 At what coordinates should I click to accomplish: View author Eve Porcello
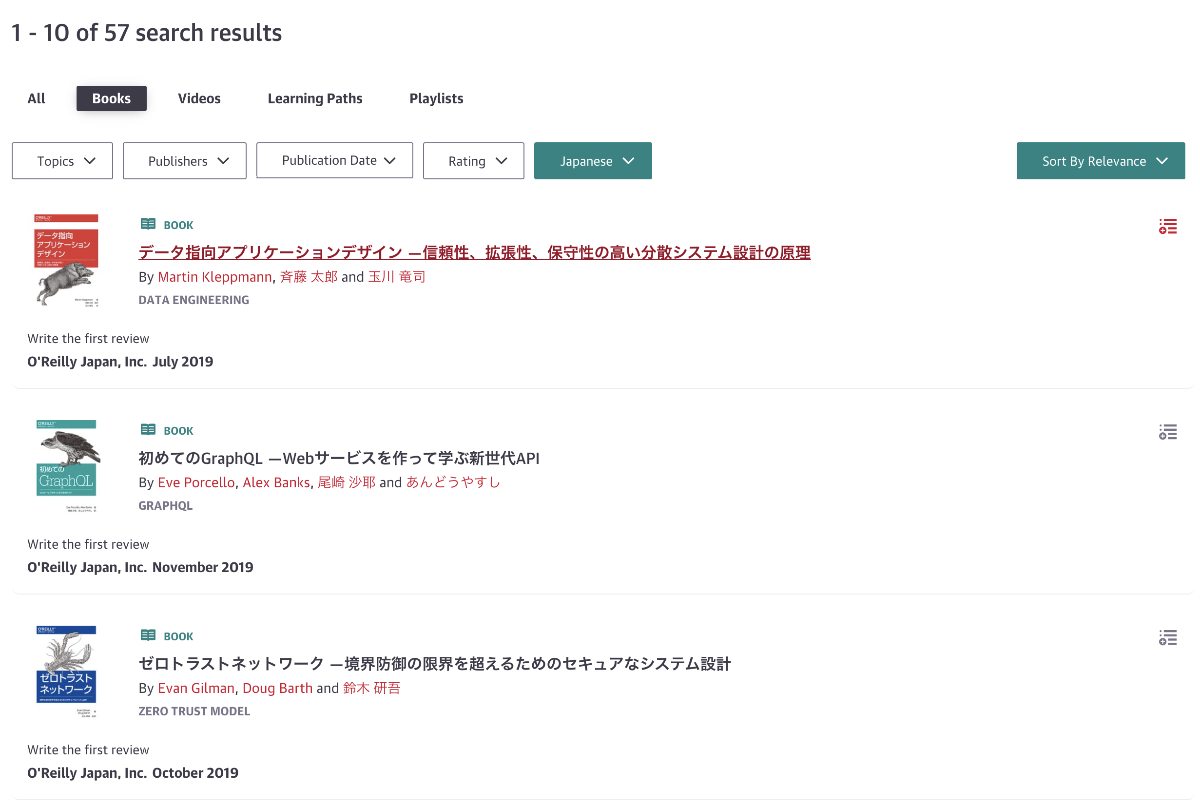tap(197, 483)
